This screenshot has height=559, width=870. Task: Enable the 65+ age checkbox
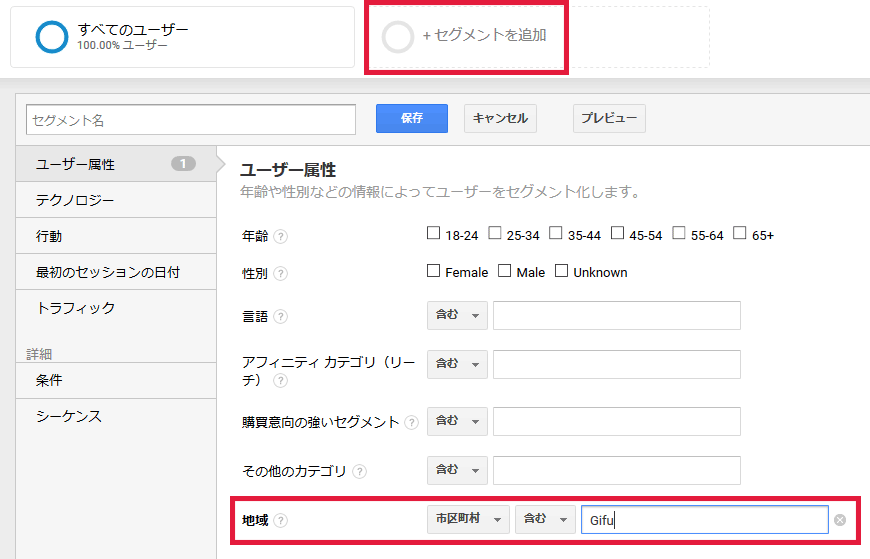coord(740,233)
